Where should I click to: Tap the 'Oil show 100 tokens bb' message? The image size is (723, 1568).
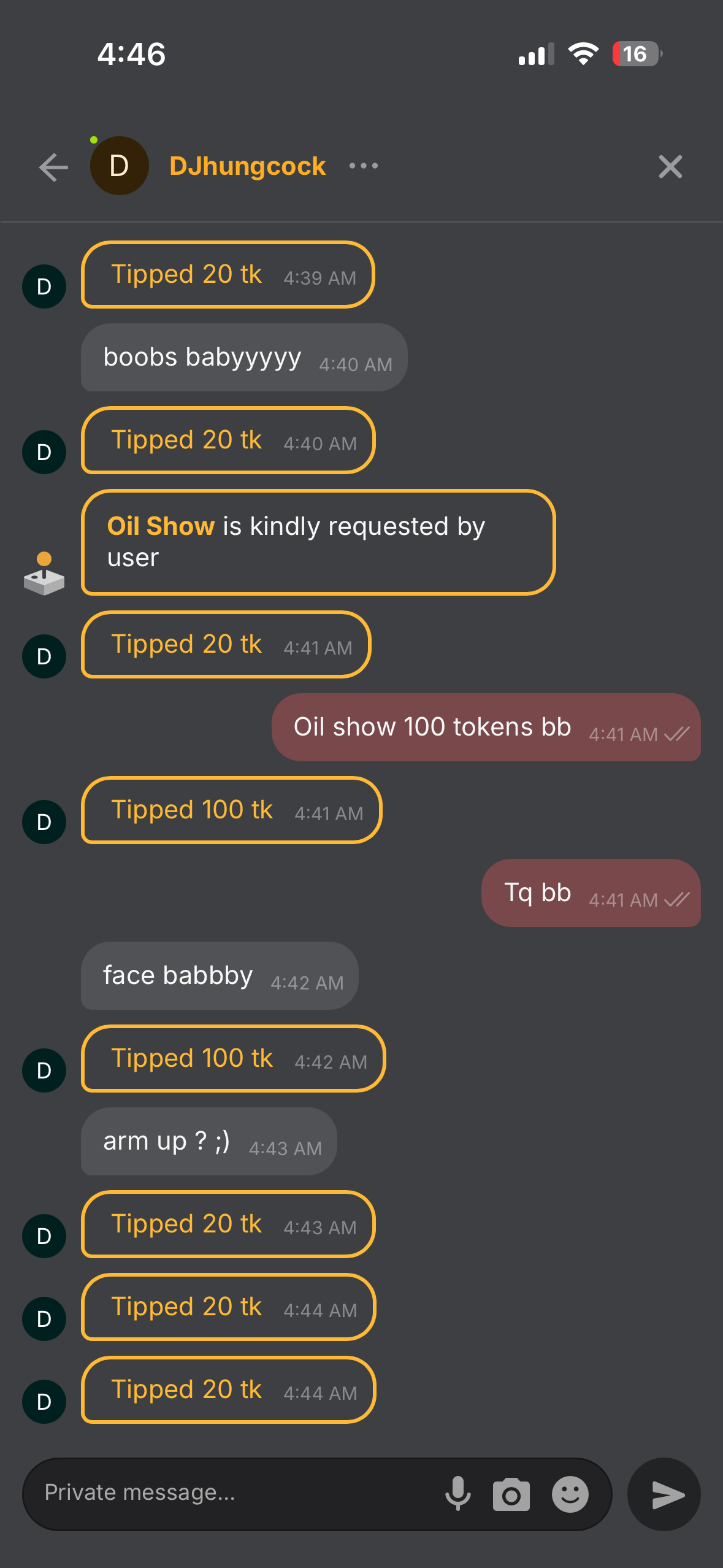click(x=486, y=728)
